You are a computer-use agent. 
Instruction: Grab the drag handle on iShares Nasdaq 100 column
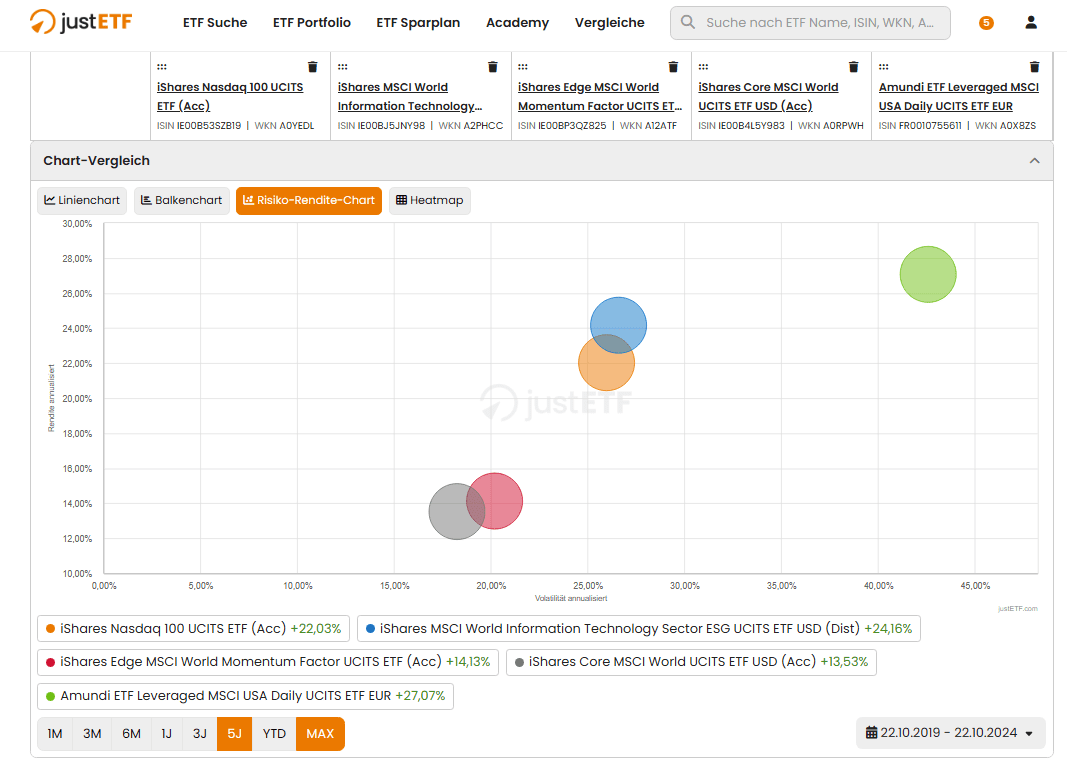click(162, 67)
